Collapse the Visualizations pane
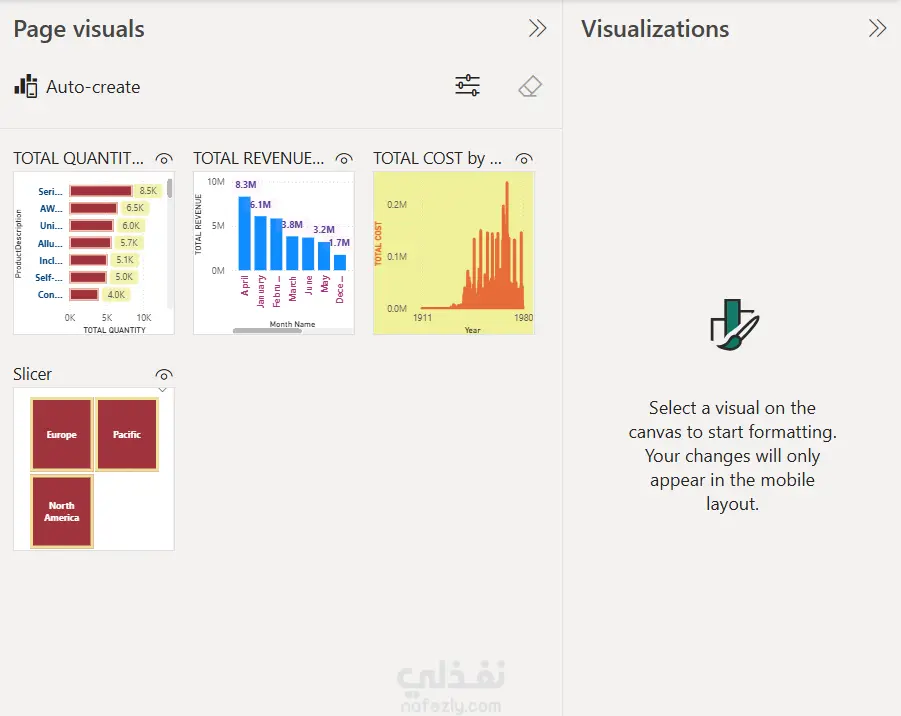 tap(877, 29)
